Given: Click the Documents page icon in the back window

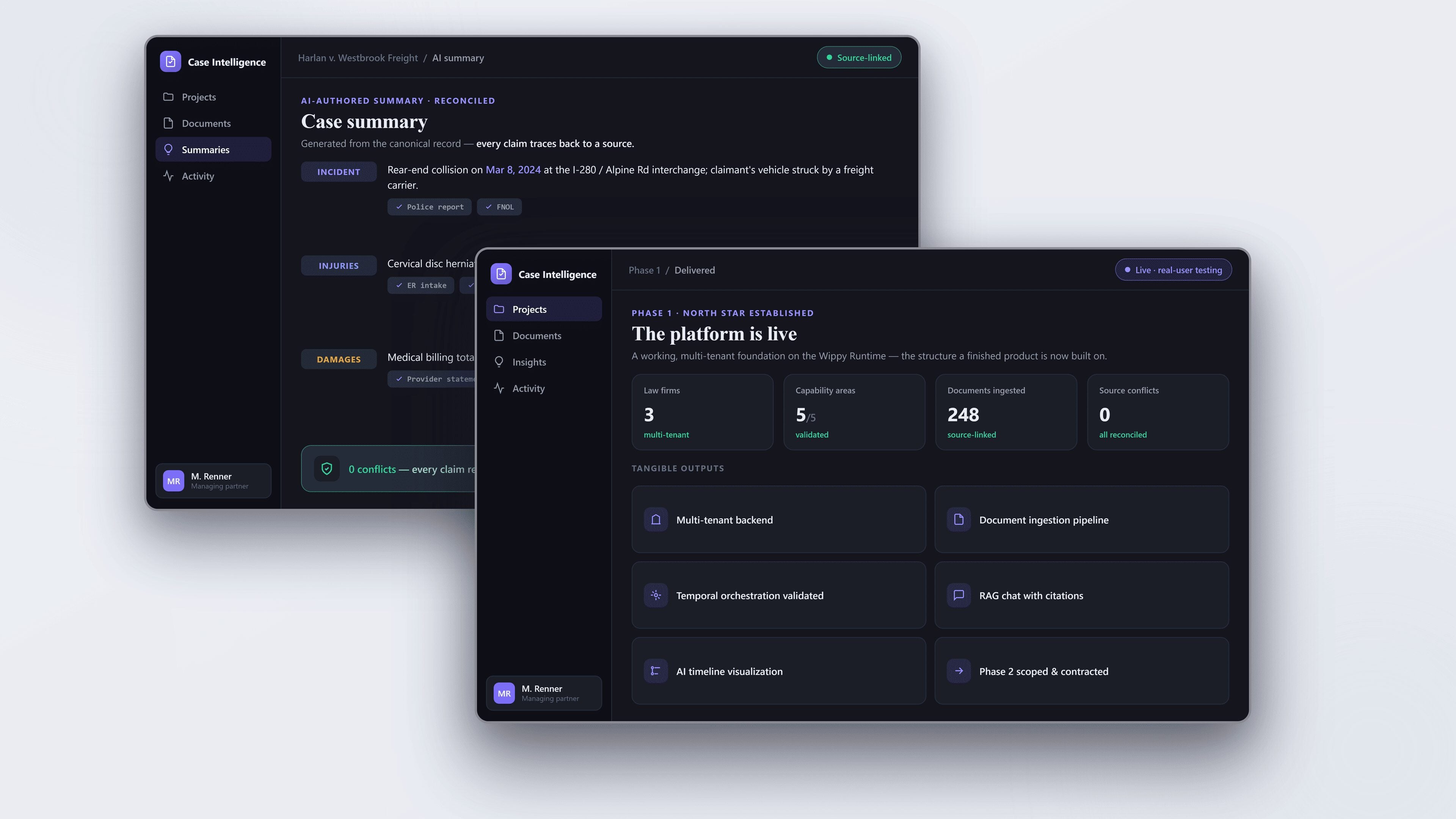Looking at the screenshot, I should (168, 123).
